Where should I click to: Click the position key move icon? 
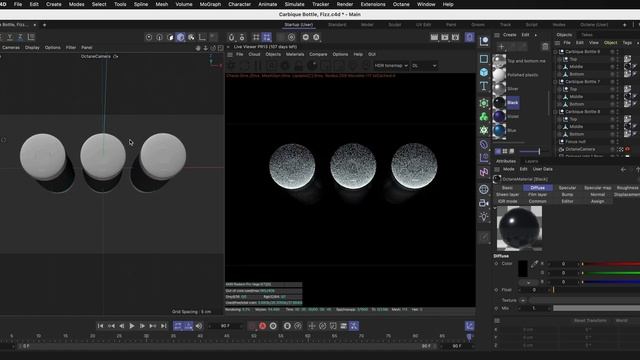[x=312, y=326]
